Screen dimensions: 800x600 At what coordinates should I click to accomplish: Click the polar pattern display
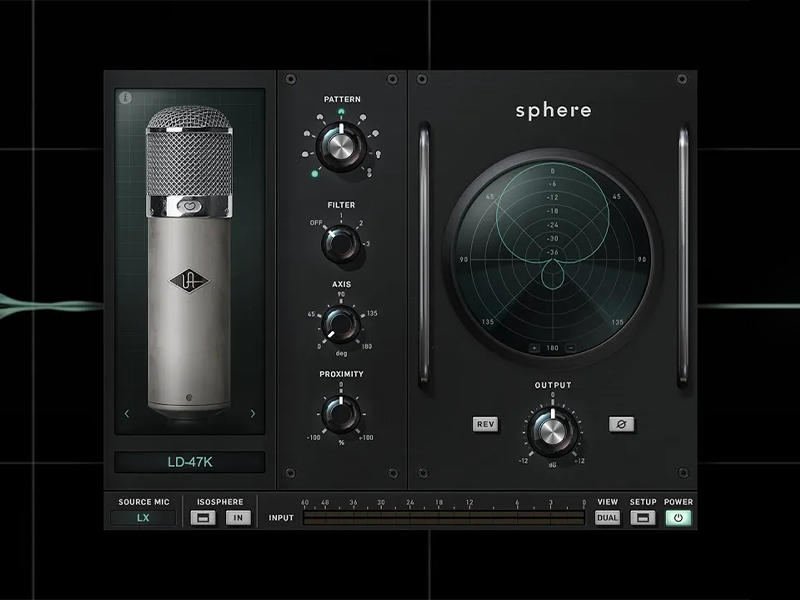[x=552, y=258]
